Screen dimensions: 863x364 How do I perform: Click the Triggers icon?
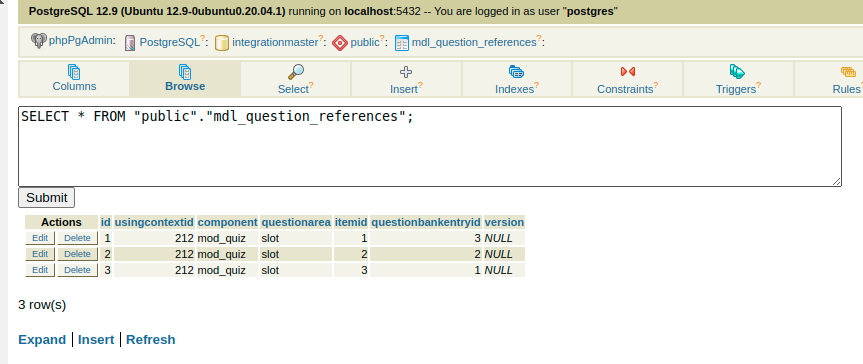coord(738,72)
